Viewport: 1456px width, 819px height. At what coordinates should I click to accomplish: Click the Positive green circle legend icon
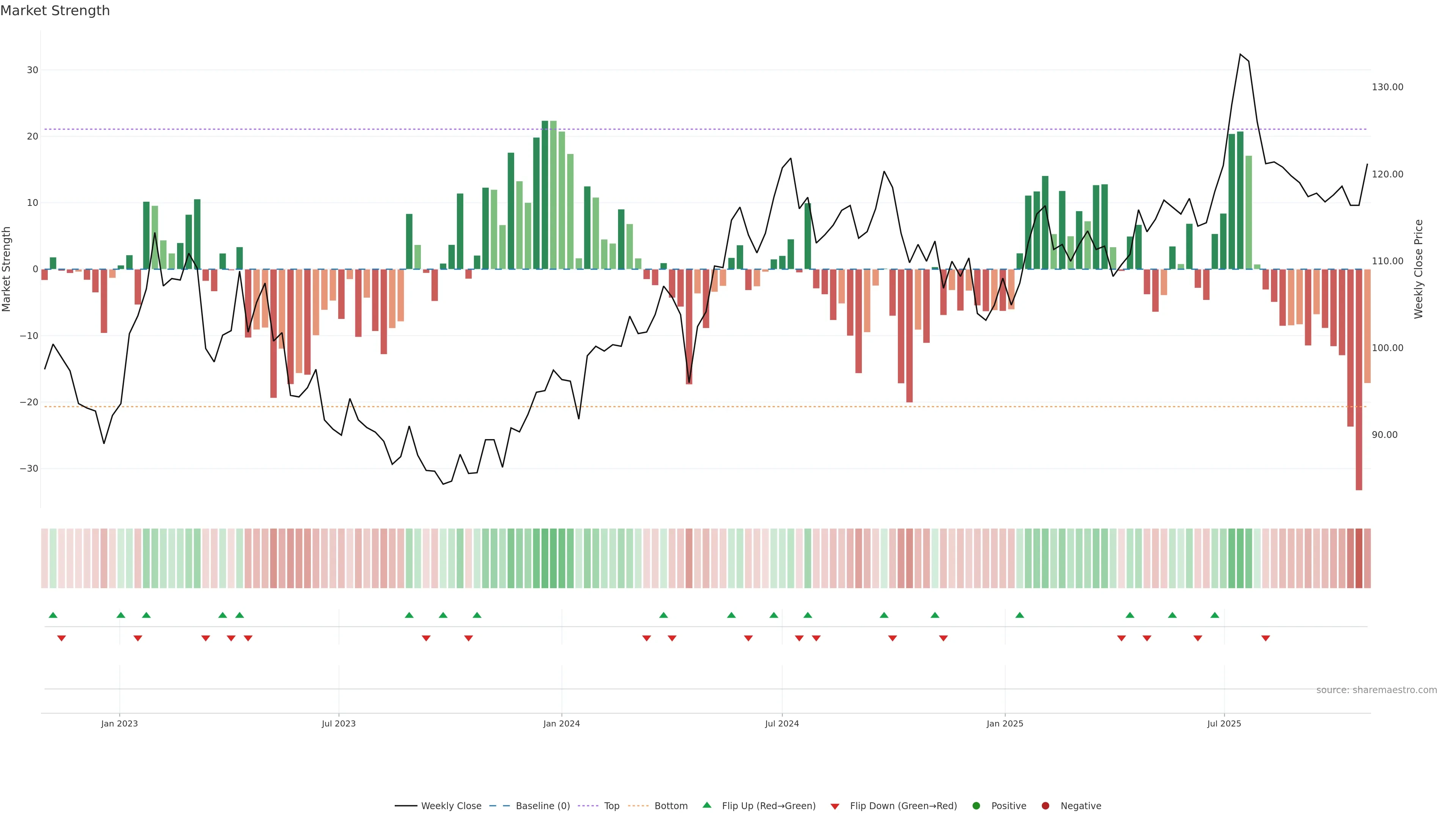point(976,806)
